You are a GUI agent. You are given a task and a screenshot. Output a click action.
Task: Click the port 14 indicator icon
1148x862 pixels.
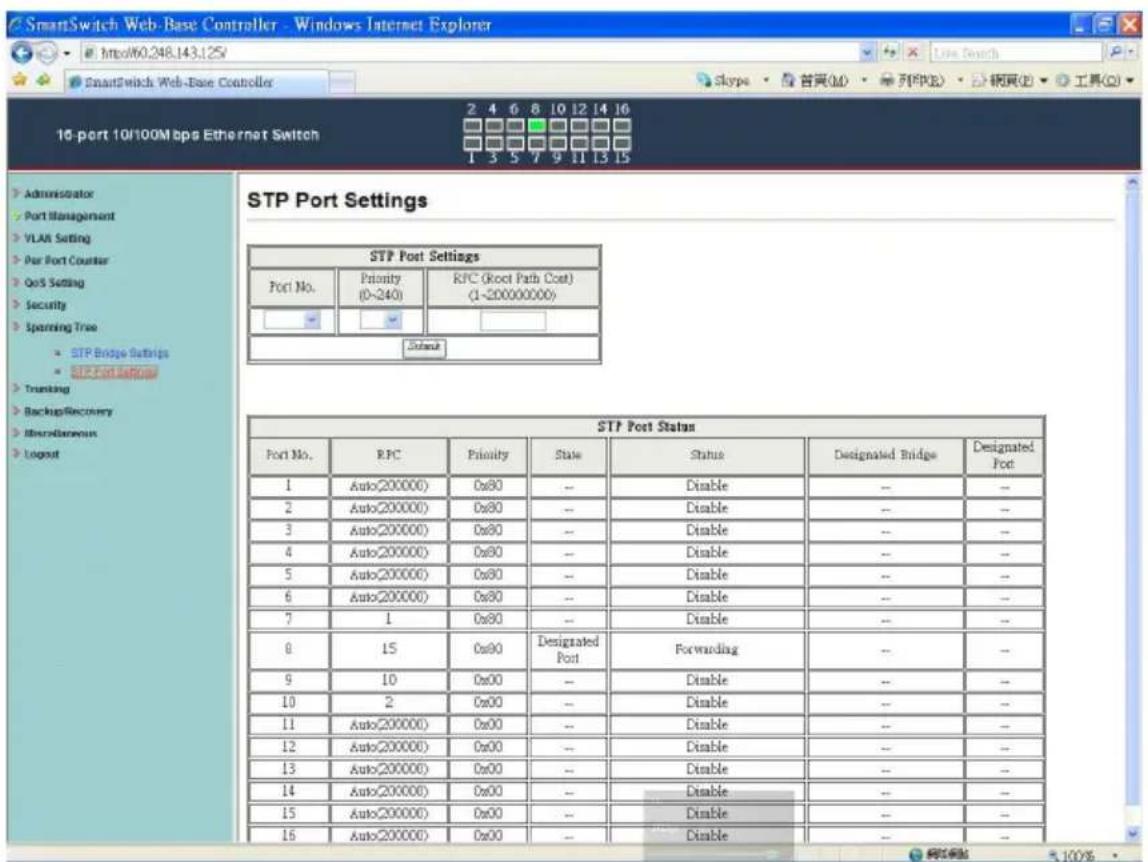pos(600,125)
